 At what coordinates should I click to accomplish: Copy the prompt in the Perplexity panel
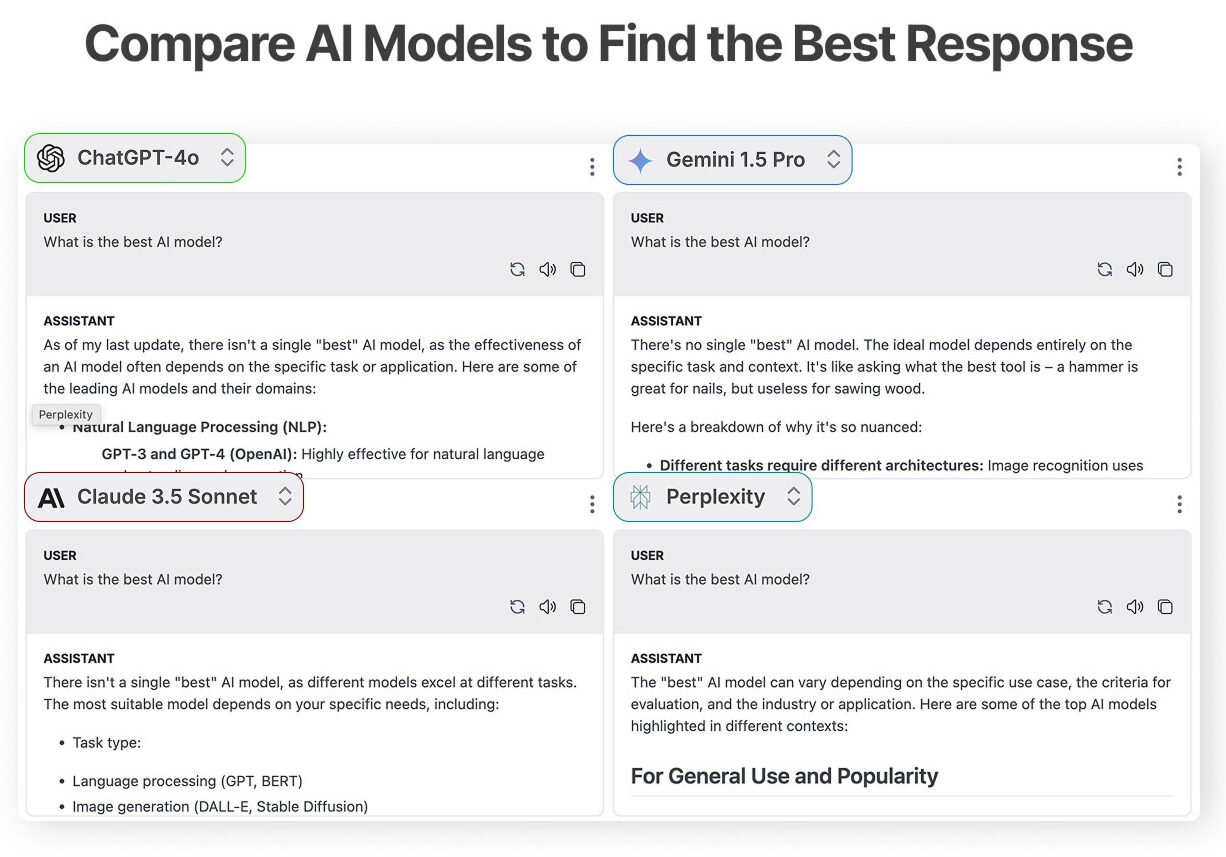pos(1165,607)
